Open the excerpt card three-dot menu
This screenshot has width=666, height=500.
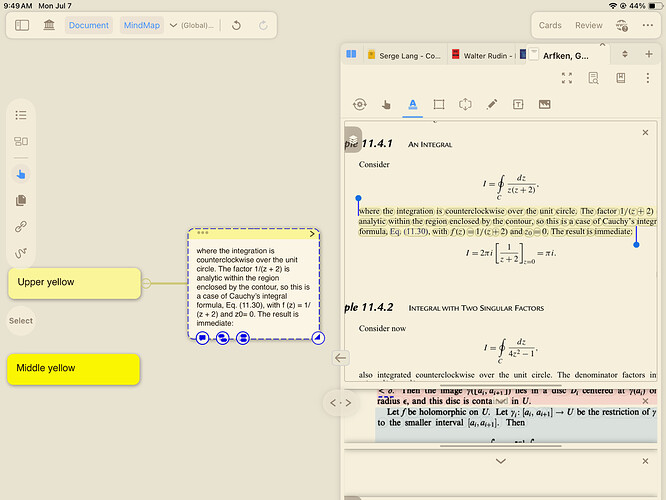[x=203, y=233]
